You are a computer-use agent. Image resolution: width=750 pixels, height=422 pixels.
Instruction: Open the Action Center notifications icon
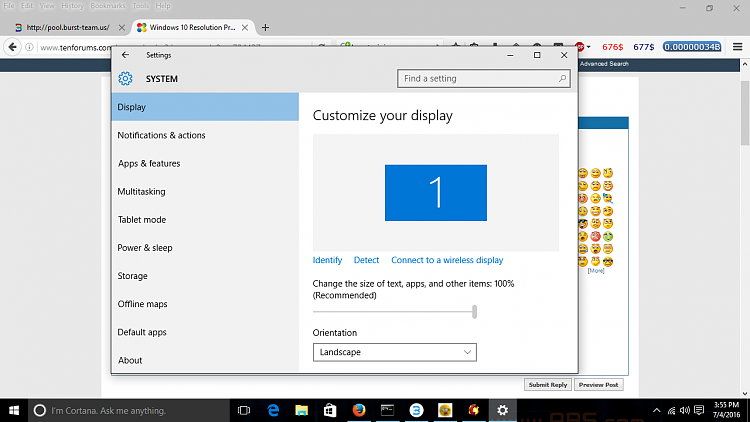[699, 411]
